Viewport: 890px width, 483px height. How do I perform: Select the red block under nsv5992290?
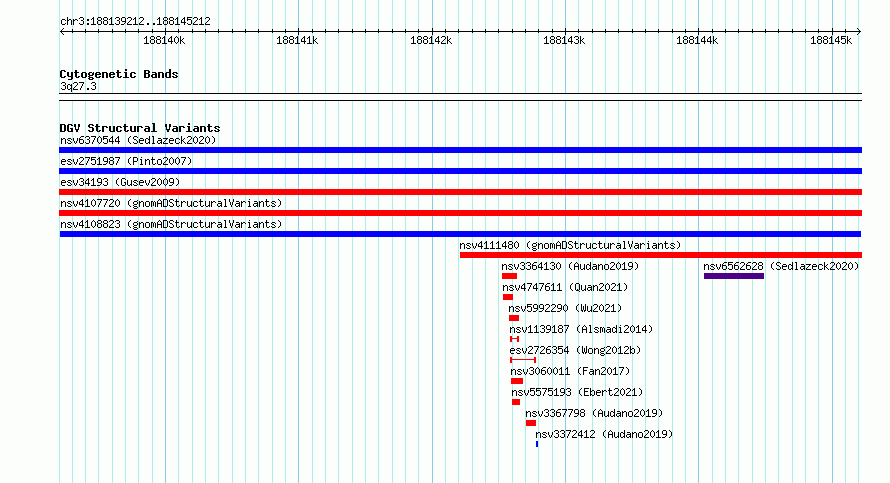click(x=514, y=318)
